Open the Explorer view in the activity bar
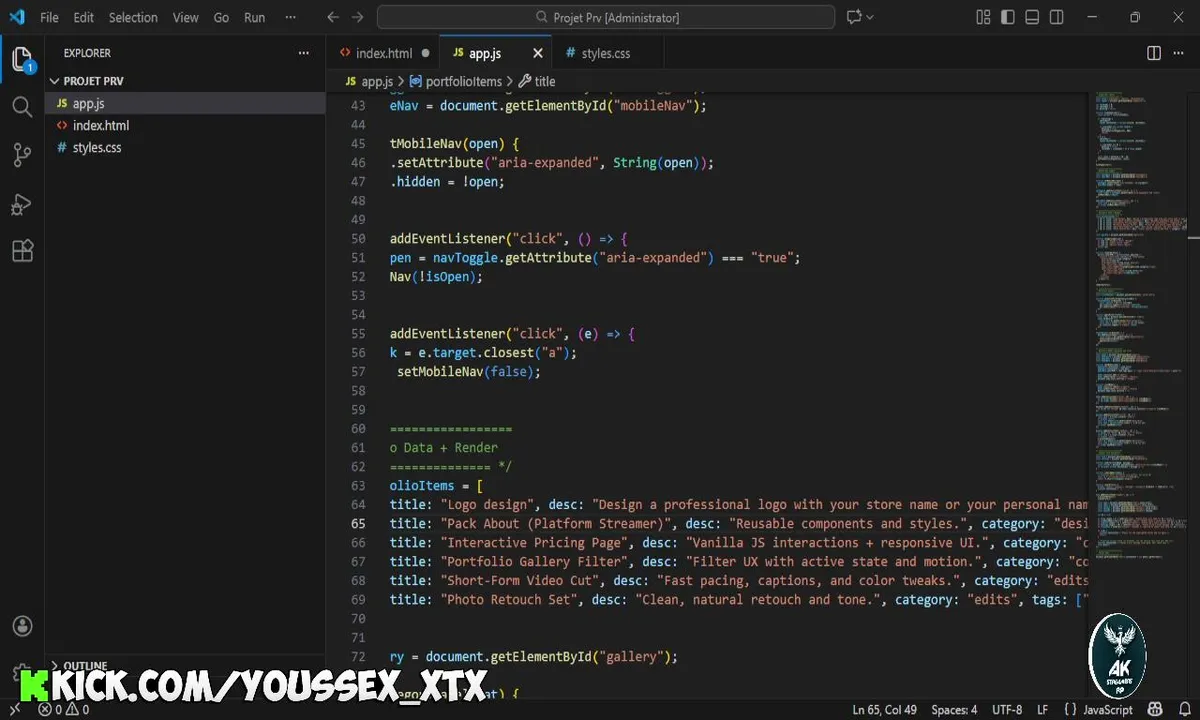Viewport: 1200px width, 720px height. click(22, 59)
